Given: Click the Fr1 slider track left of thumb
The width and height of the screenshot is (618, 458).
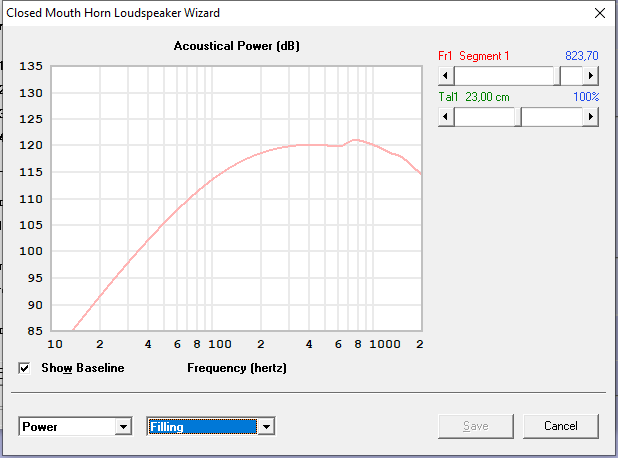Looking at the screenshot, I should [x=504, y=75].
